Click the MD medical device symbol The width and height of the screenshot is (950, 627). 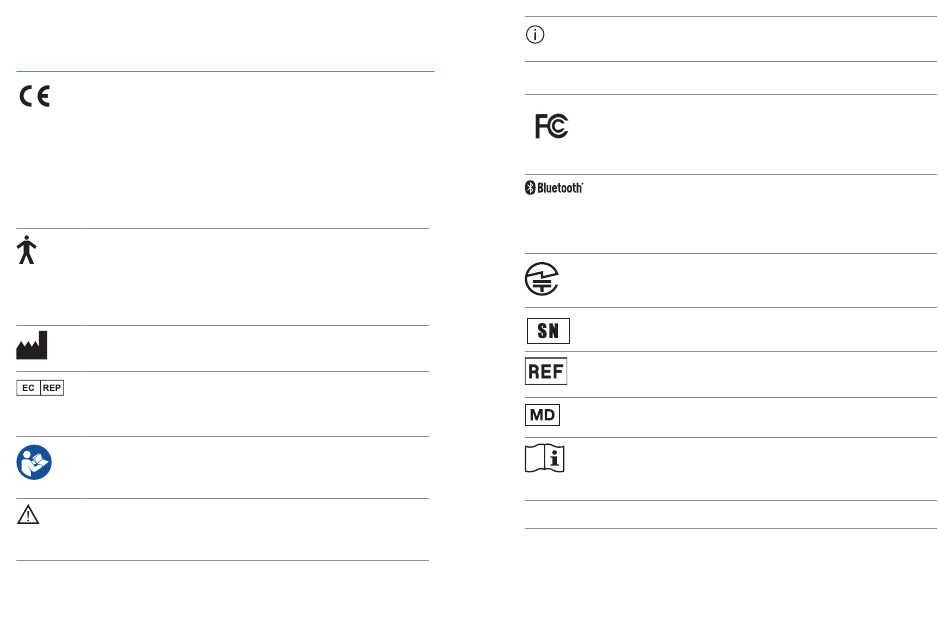click(542, 415)
